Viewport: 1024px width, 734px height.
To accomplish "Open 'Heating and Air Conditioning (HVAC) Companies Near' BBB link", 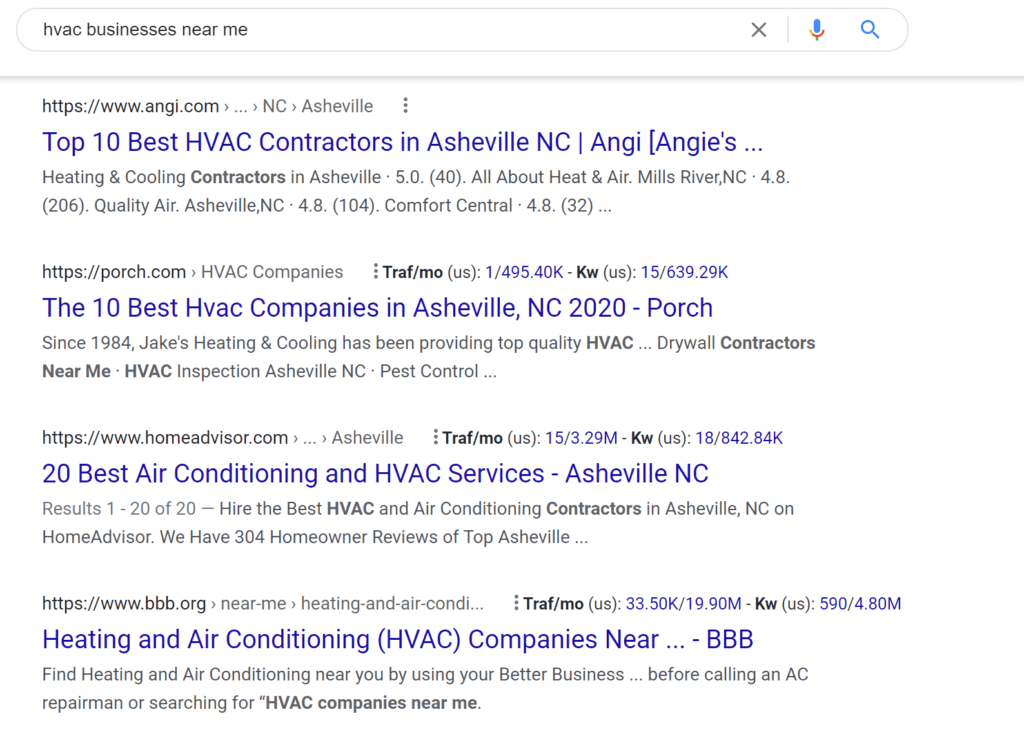I will [398, 639].
